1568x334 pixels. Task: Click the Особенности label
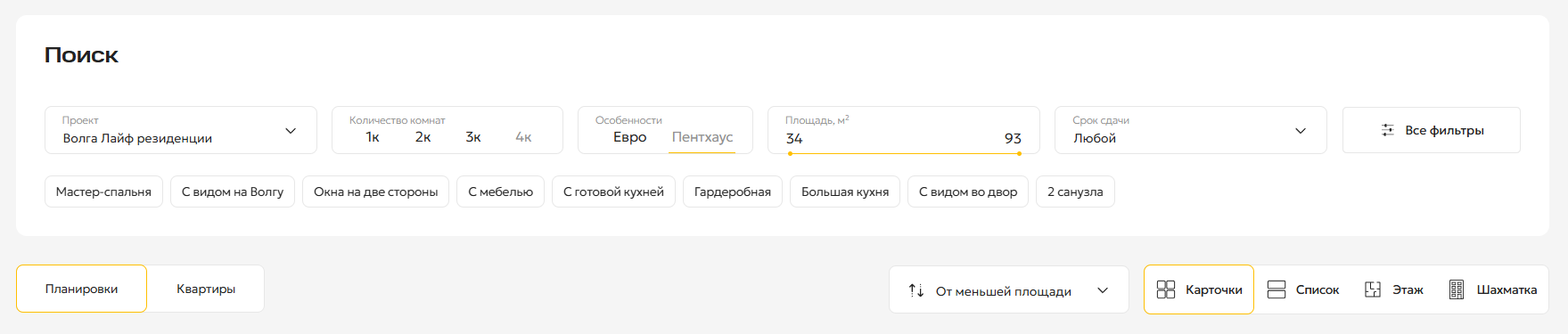tap(628, 120)
